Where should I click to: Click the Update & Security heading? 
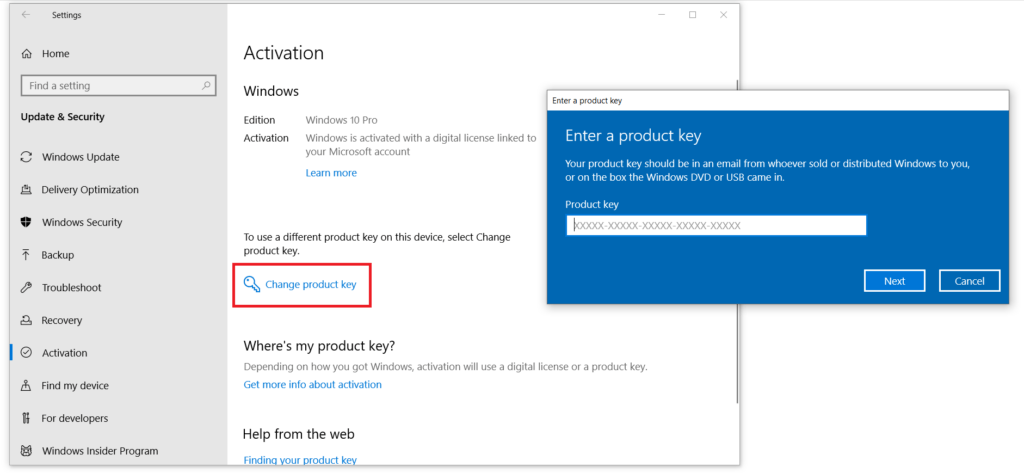tap(63, 117)
